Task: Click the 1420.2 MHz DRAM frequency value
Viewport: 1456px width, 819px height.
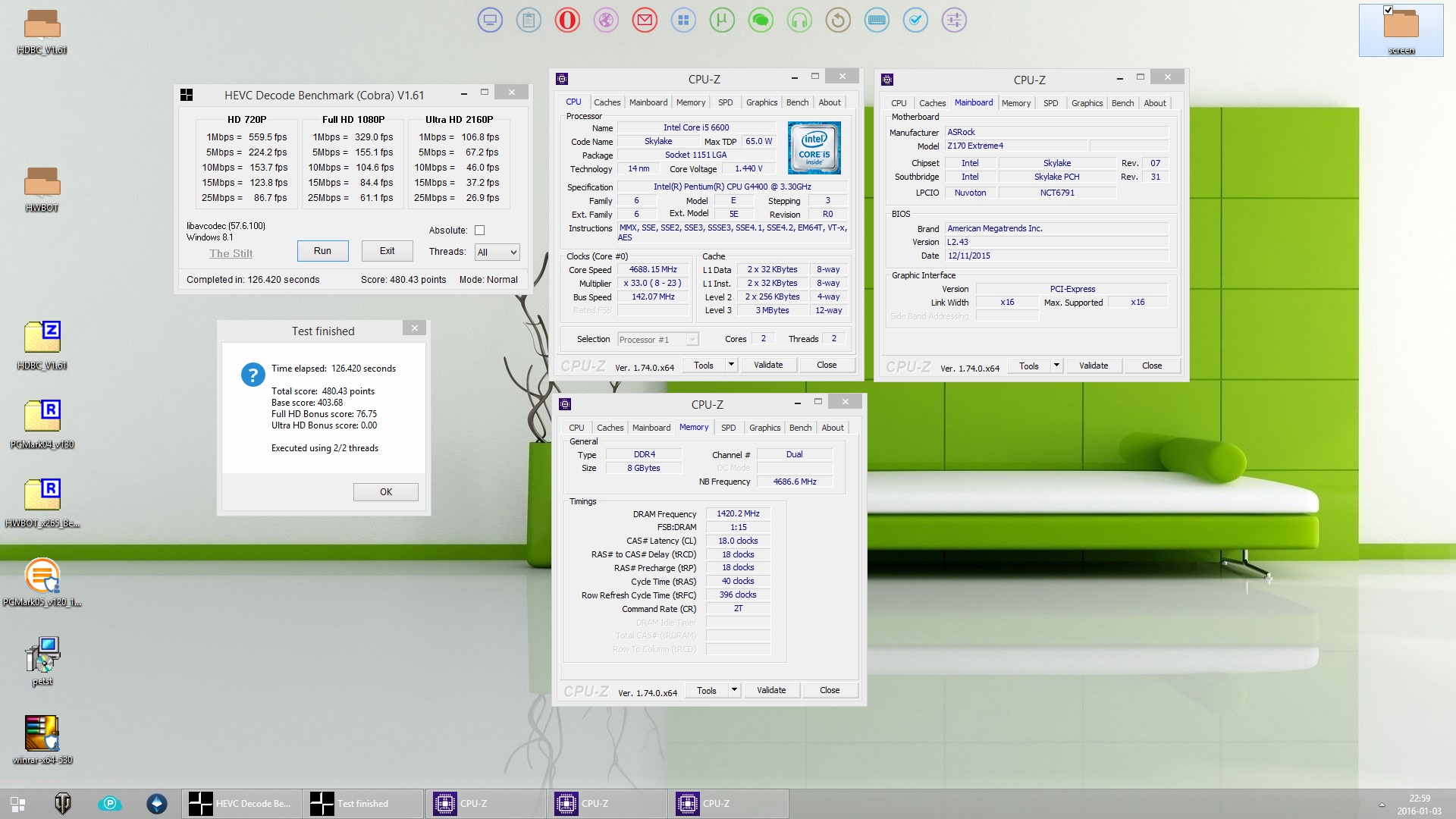Action: tap(738, 513)
